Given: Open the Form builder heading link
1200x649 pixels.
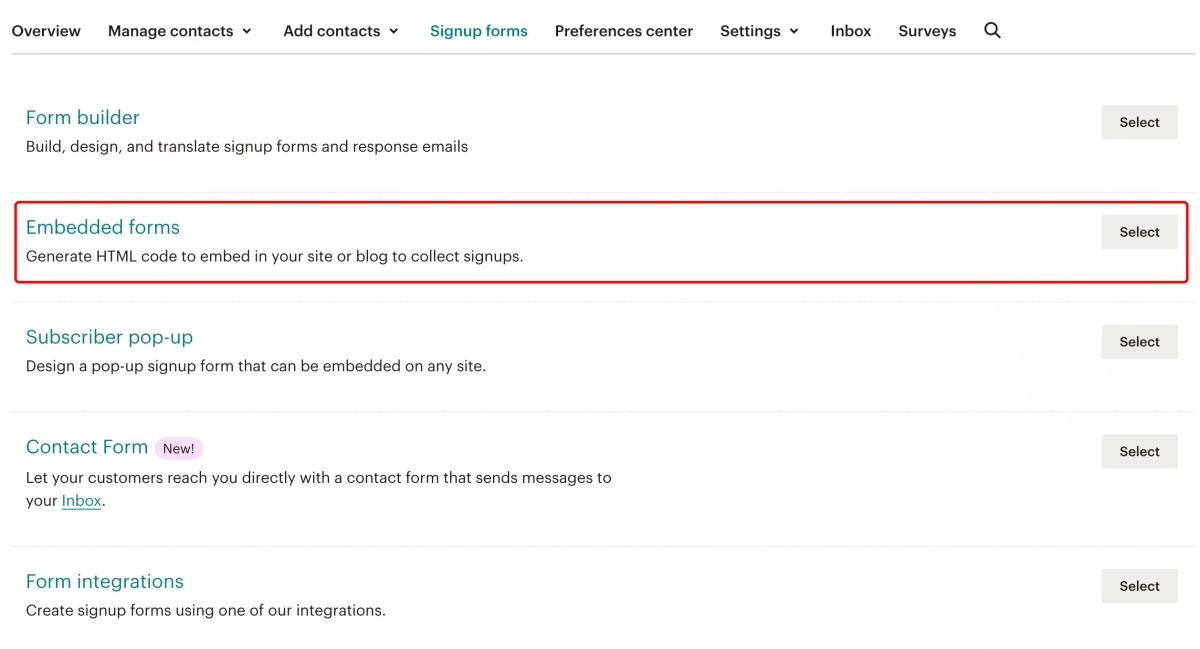Looking at the screenshot, I should tap(83, 117).
